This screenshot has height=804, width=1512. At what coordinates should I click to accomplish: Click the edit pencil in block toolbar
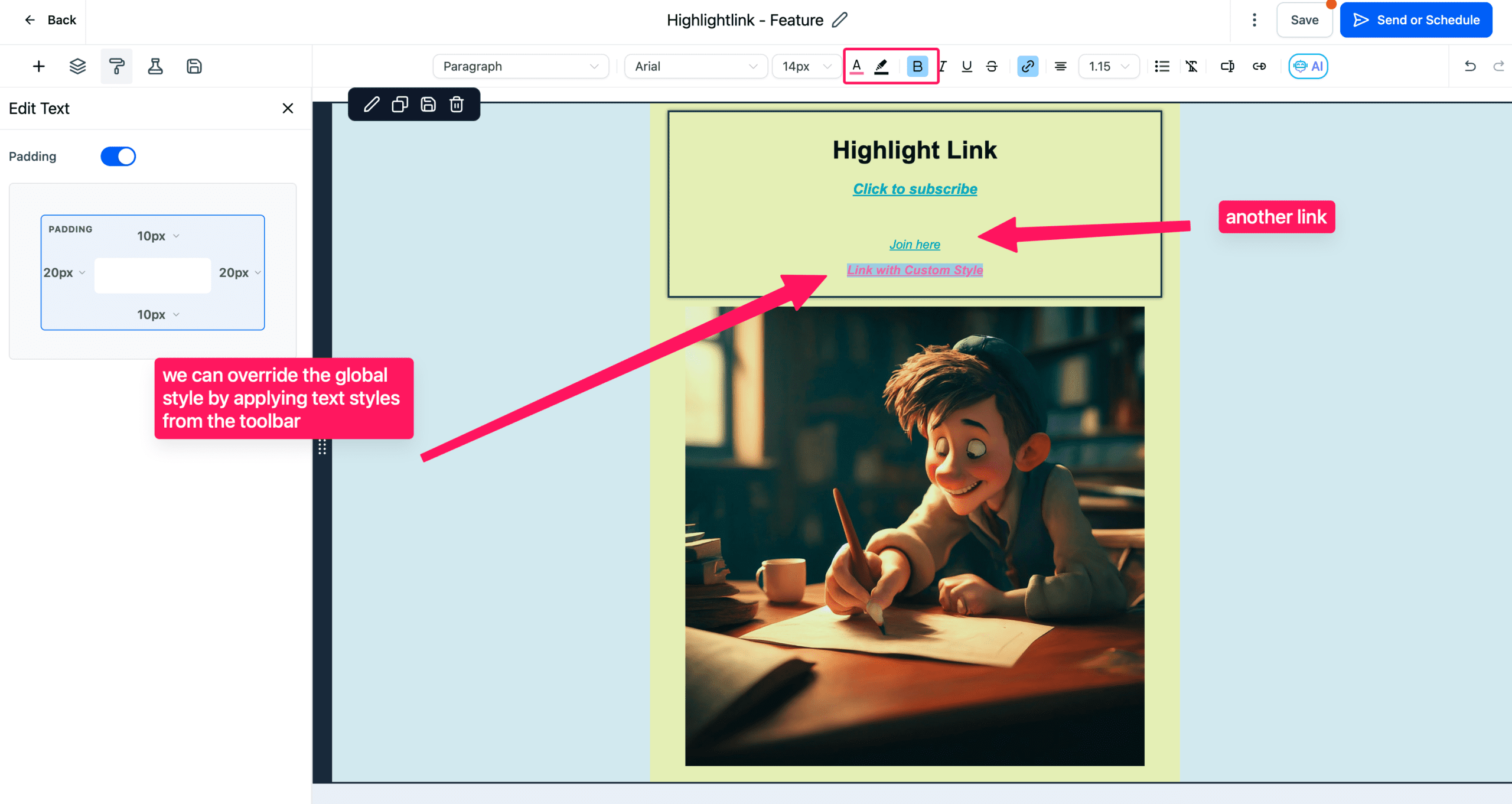pos(372,105)
